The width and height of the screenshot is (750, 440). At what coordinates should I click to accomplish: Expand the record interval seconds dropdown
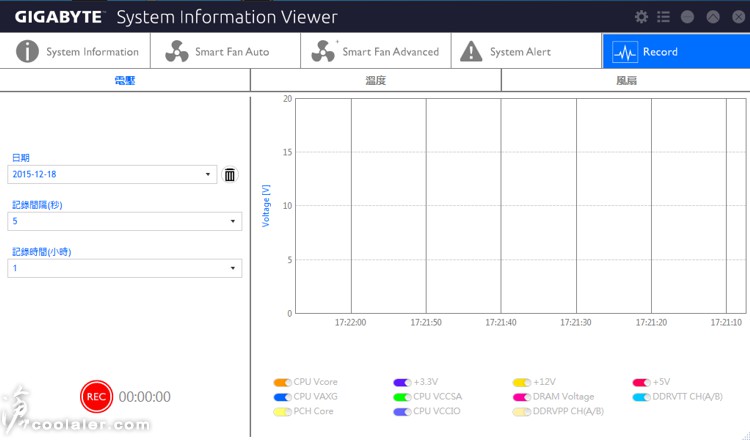(x=124, y=221)
